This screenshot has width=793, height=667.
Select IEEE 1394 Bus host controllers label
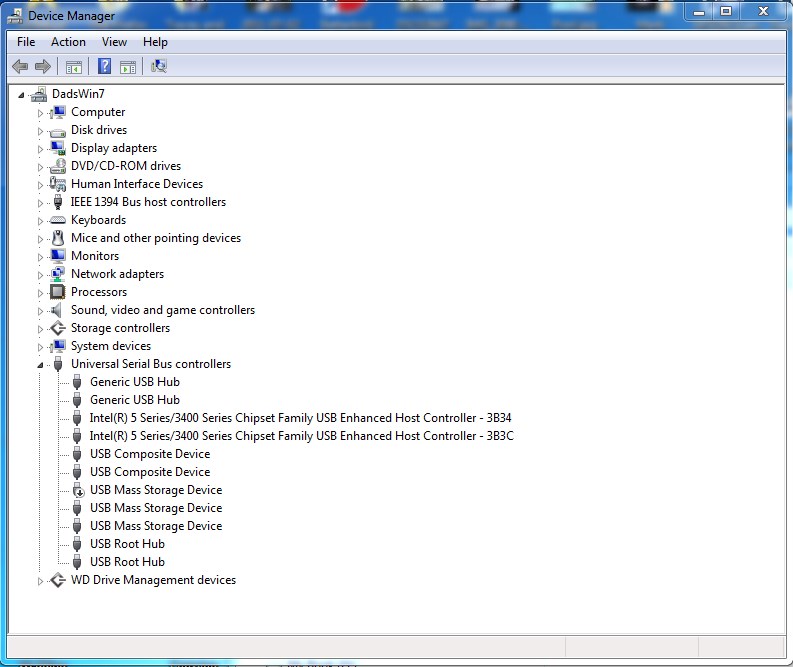148,202
